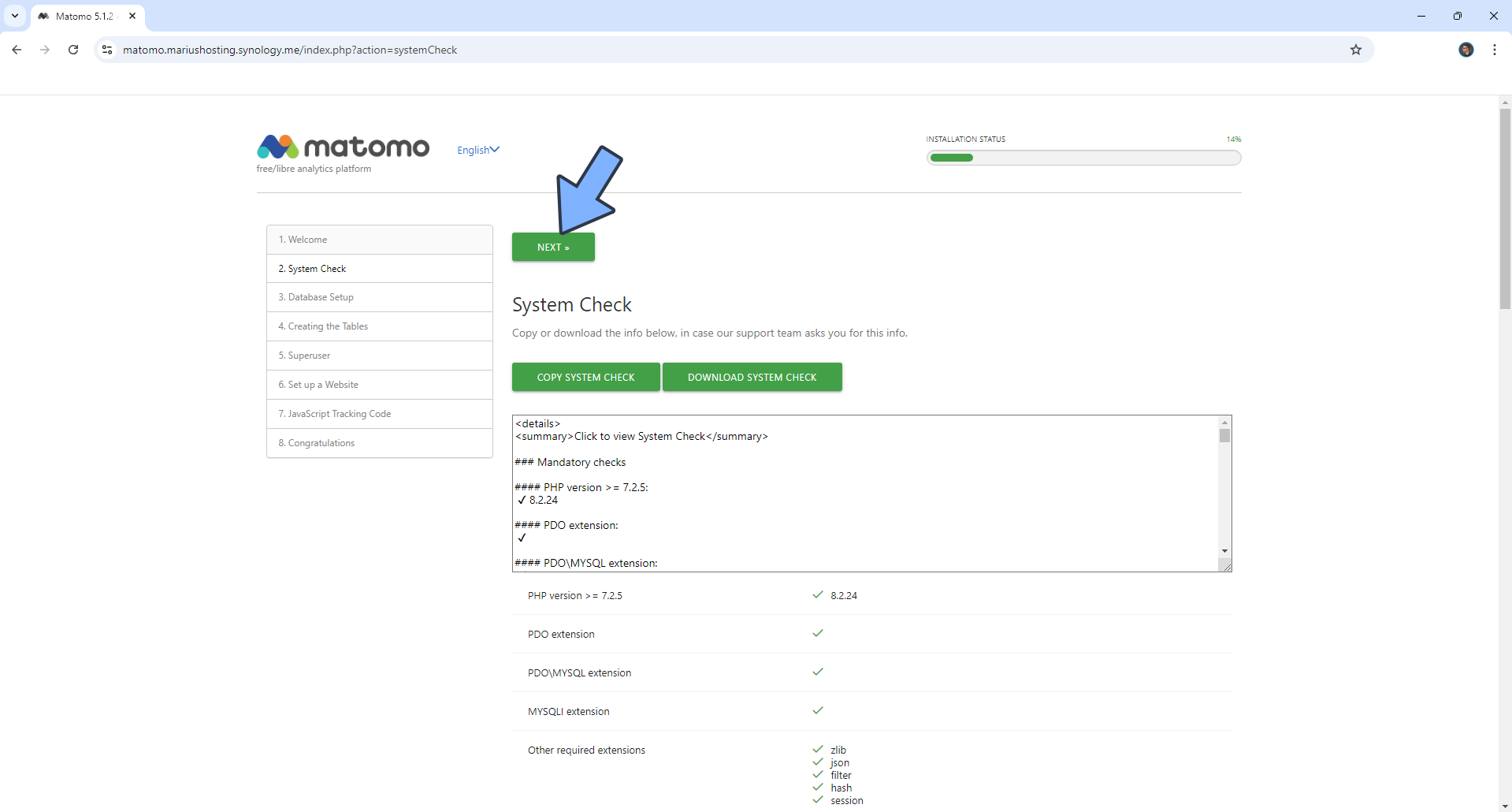The image size is (1512, 812).
Task: Click the green NEXT button
Action: click(553, 247)
